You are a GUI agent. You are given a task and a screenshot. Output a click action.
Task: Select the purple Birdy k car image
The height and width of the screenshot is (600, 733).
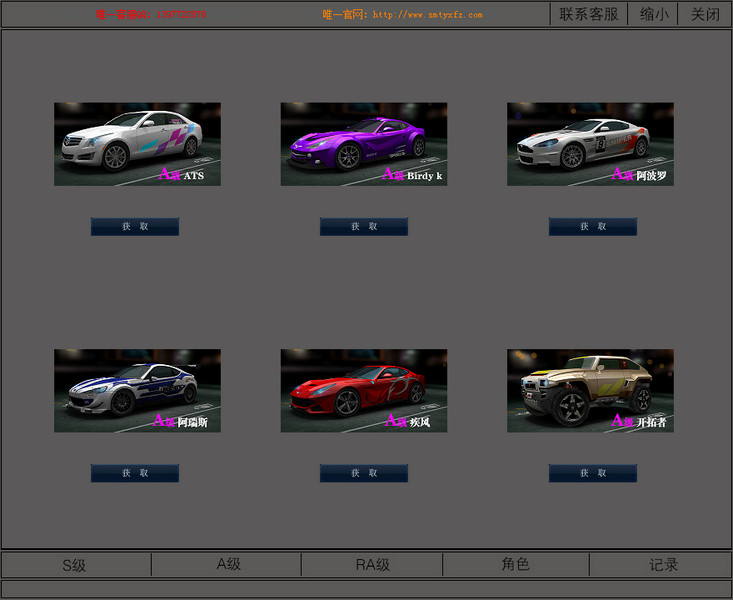point(363,144)
